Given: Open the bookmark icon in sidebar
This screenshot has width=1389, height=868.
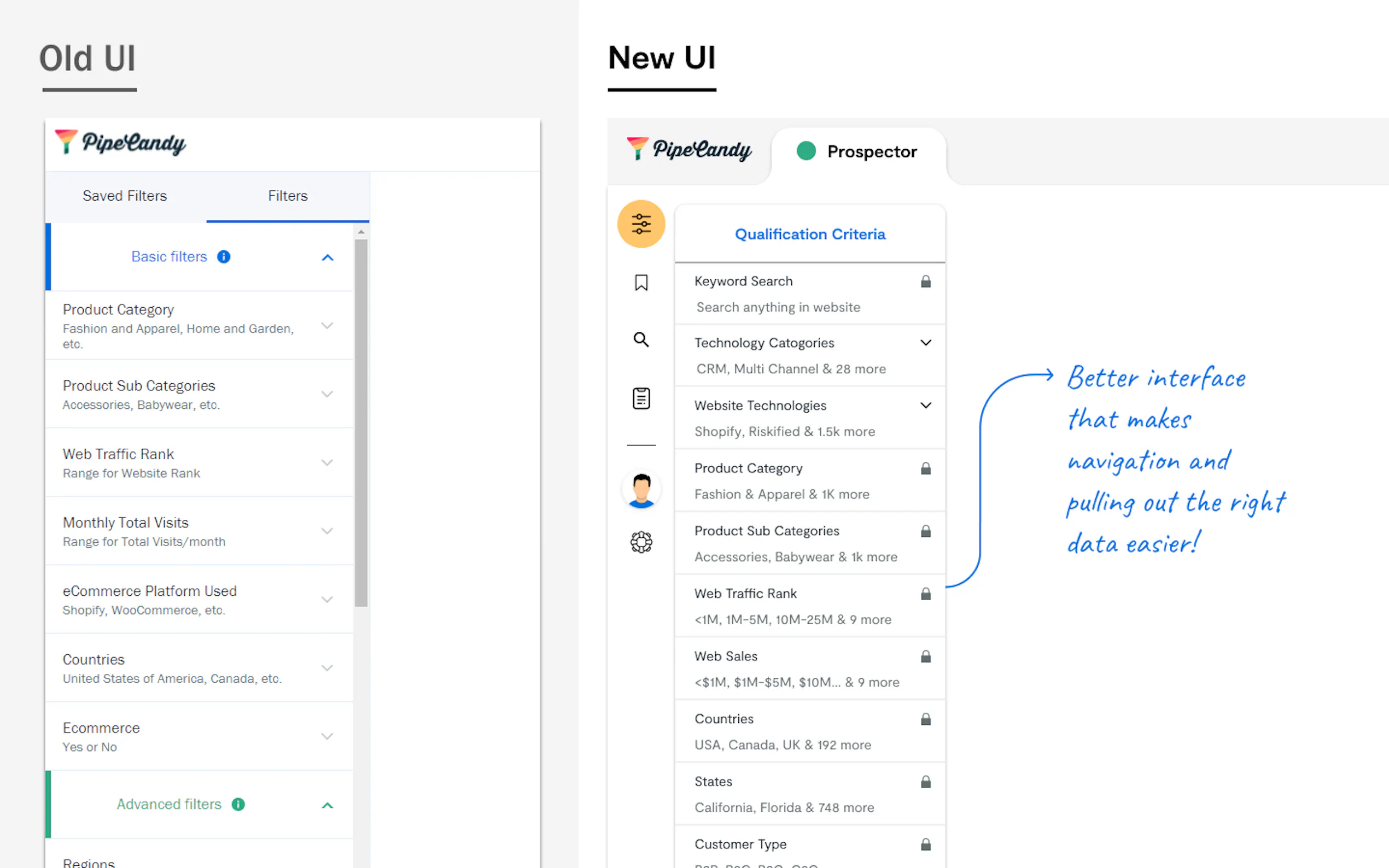Looking at the screenshot, I should coord(641,283).
